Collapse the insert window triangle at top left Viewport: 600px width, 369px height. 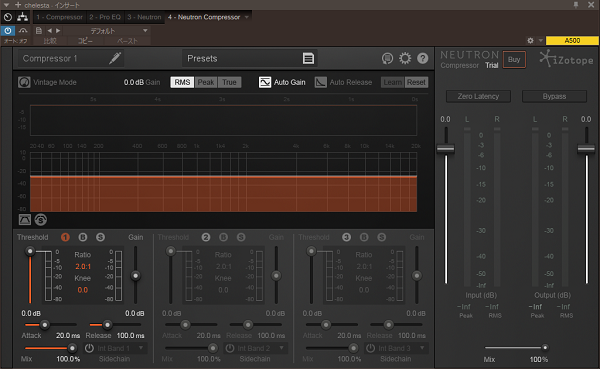7,5
